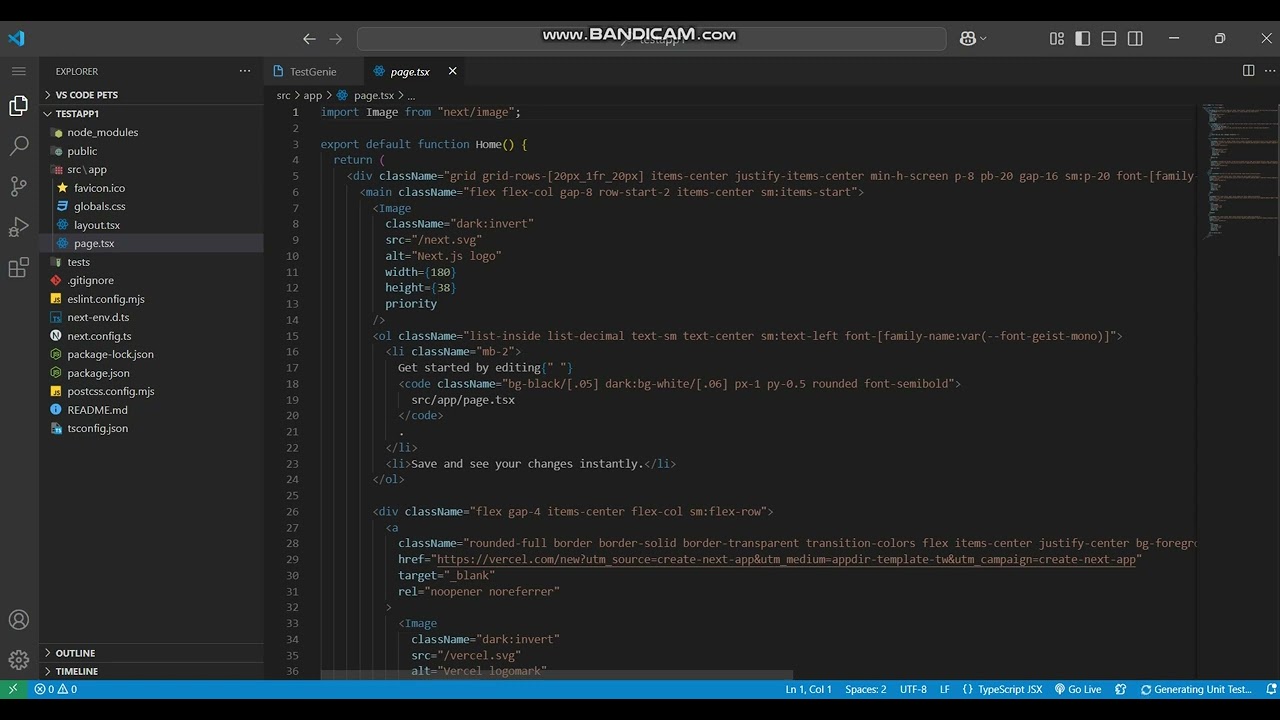Viewport: 1280px width, 720px height.
Task: Expand the node_modules folder
Action: (151, 132)
